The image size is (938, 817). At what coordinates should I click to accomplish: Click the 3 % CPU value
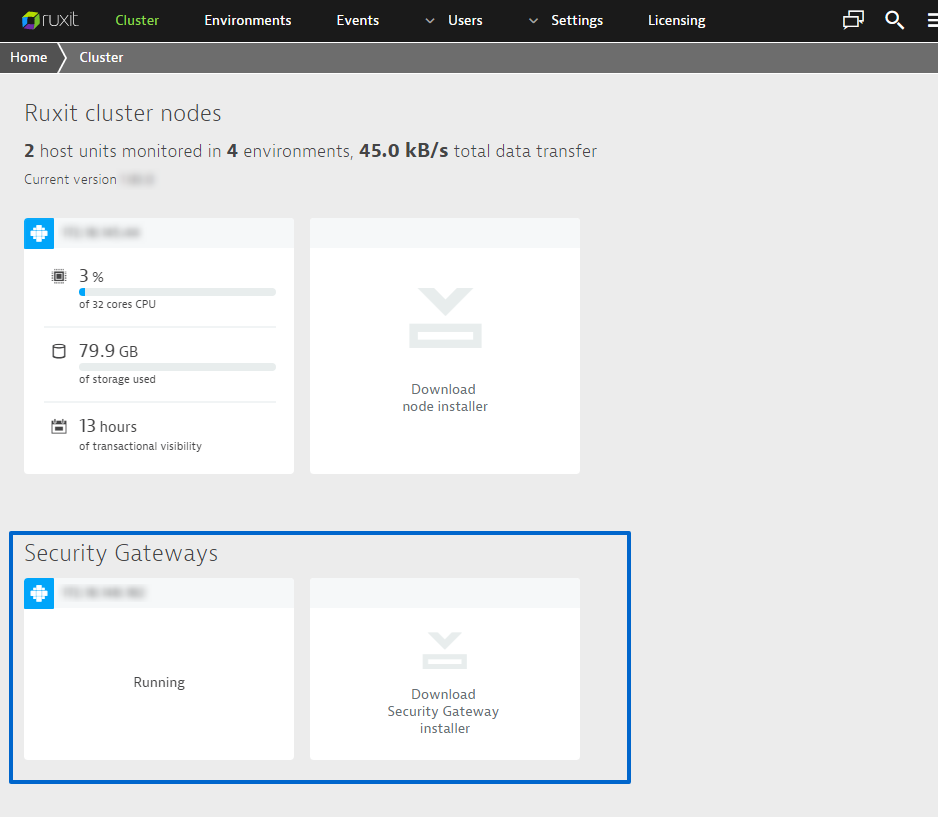click(x=92, y=276)
